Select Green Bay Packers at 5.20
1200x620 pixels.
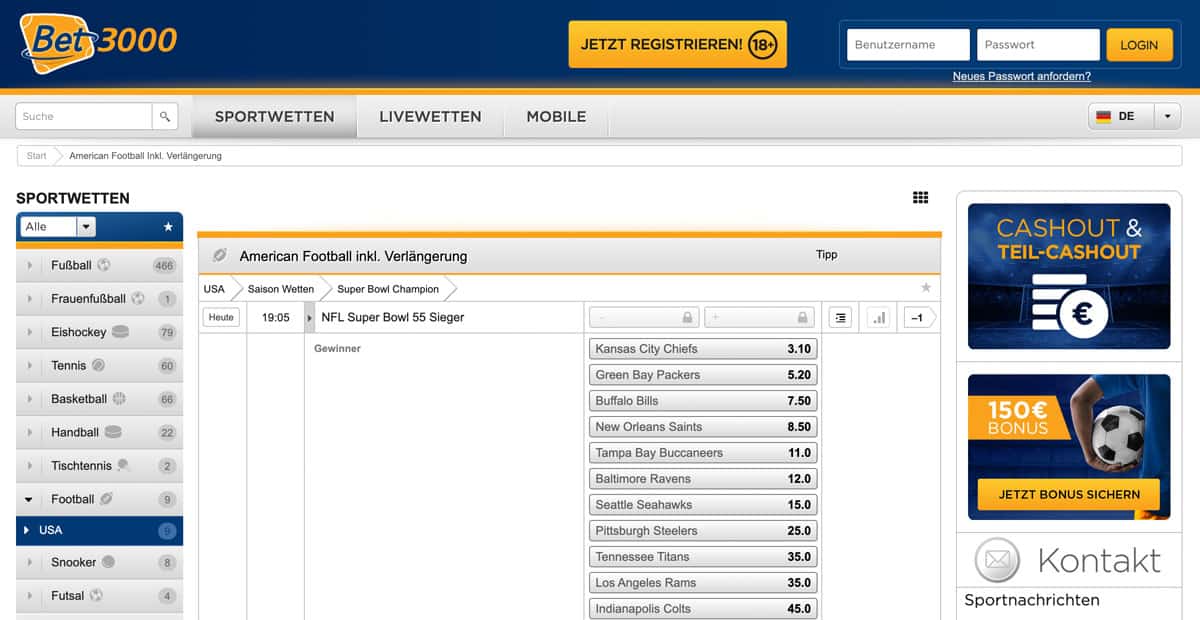pos(702,375)
